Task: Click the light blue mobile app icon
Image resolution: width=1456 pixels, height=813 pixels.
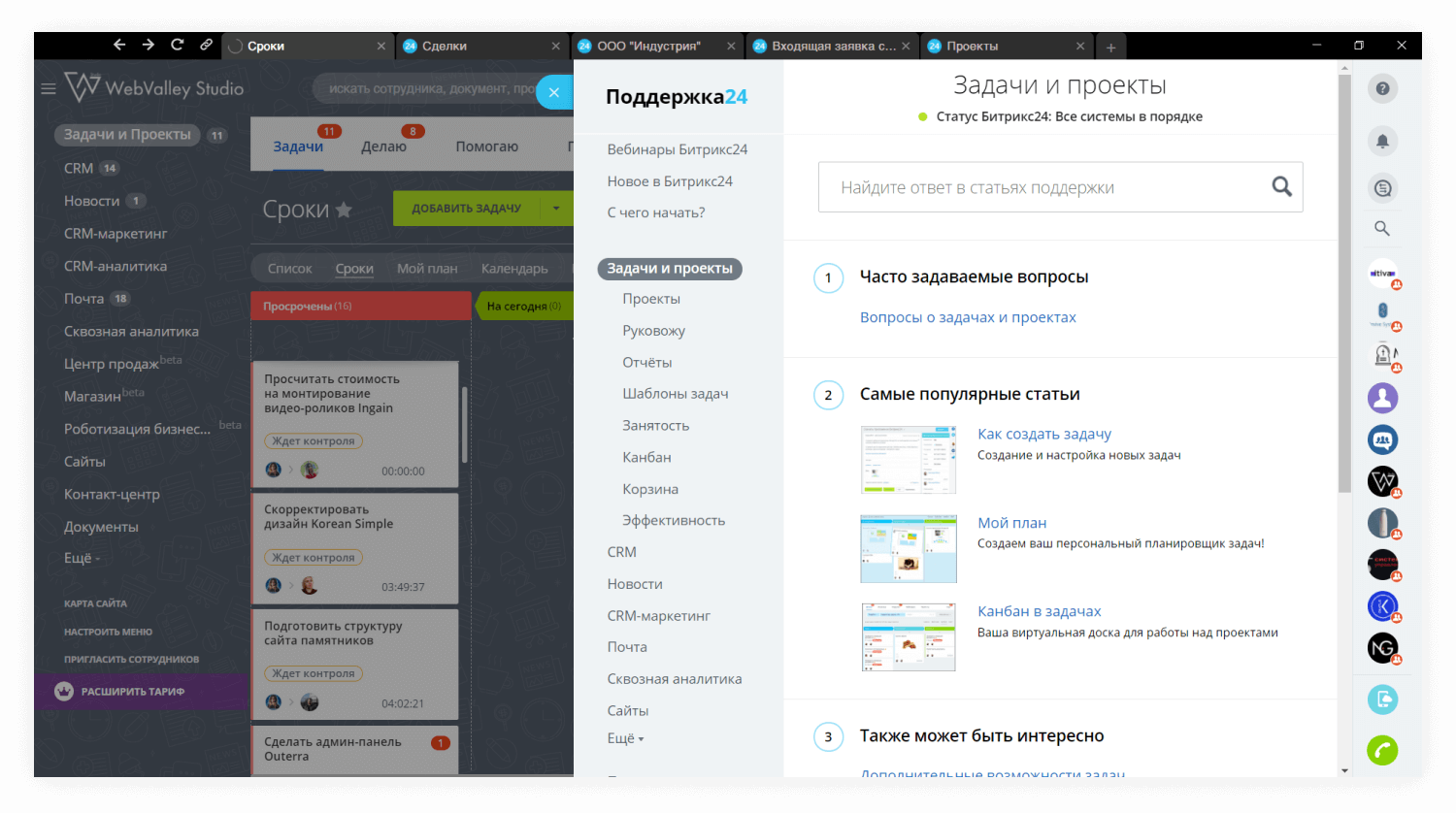Action: coord(1382,699)
